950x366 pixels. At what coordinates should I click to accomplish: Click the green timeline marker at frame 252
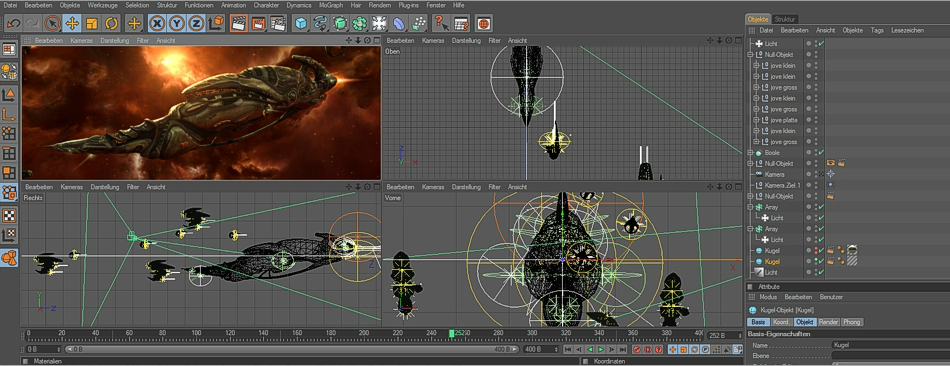[x=451, y=334]
